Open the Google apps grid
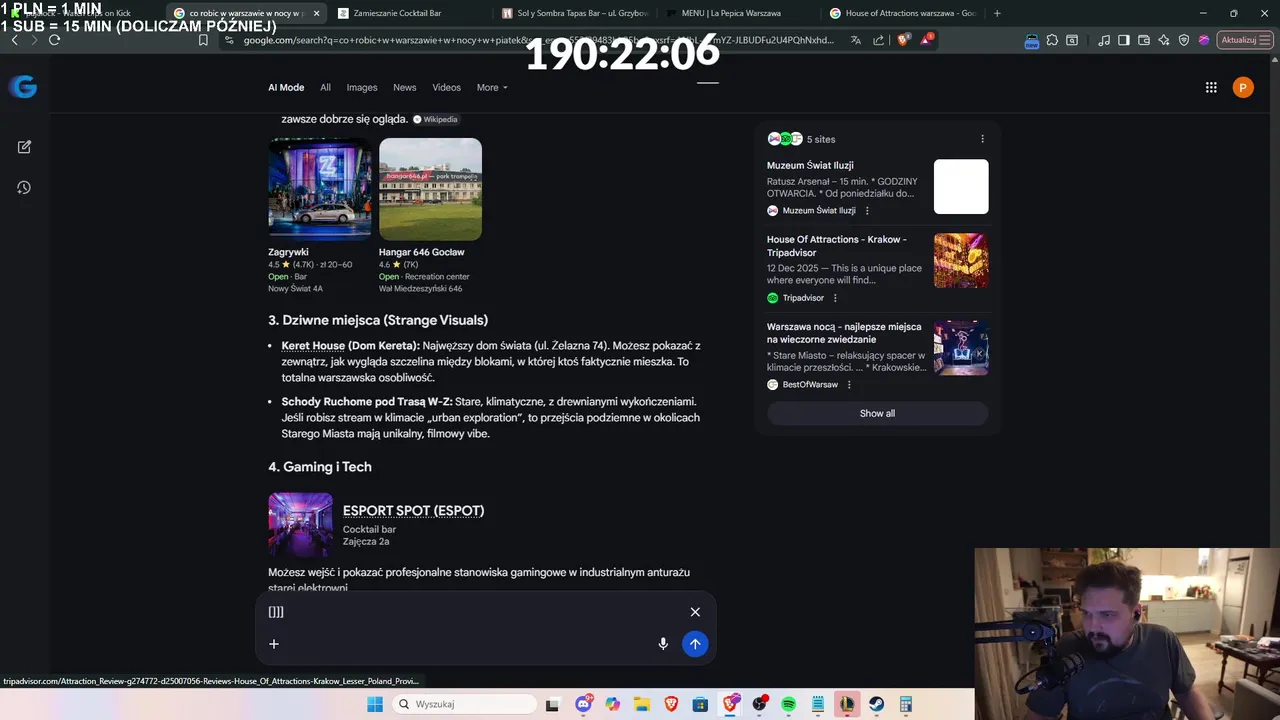1280x720 pixels. click(x=1211, y=88)
